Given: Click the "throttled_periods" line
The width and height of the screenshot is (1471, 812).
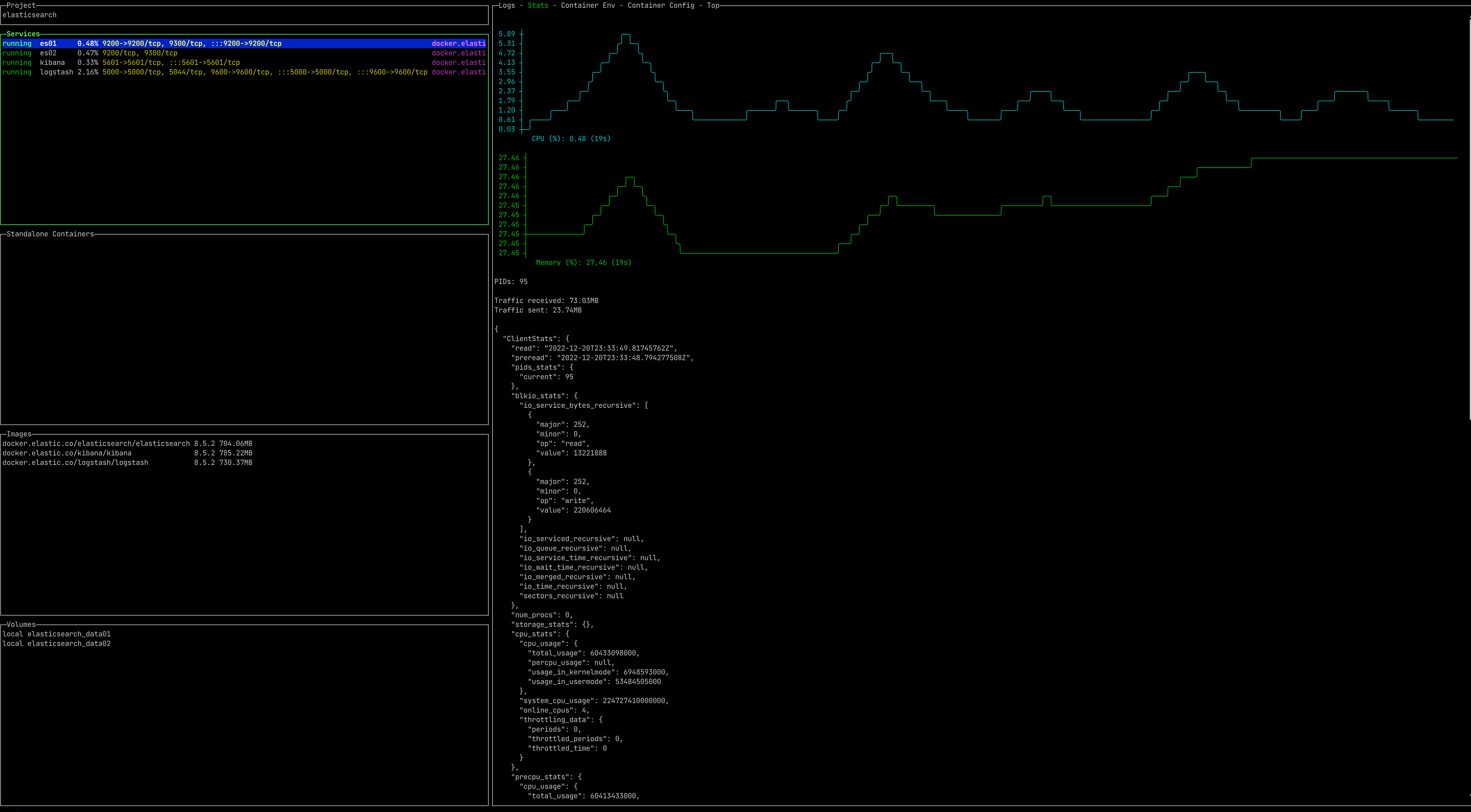Looking at the screenshot, I should (576, 739).
